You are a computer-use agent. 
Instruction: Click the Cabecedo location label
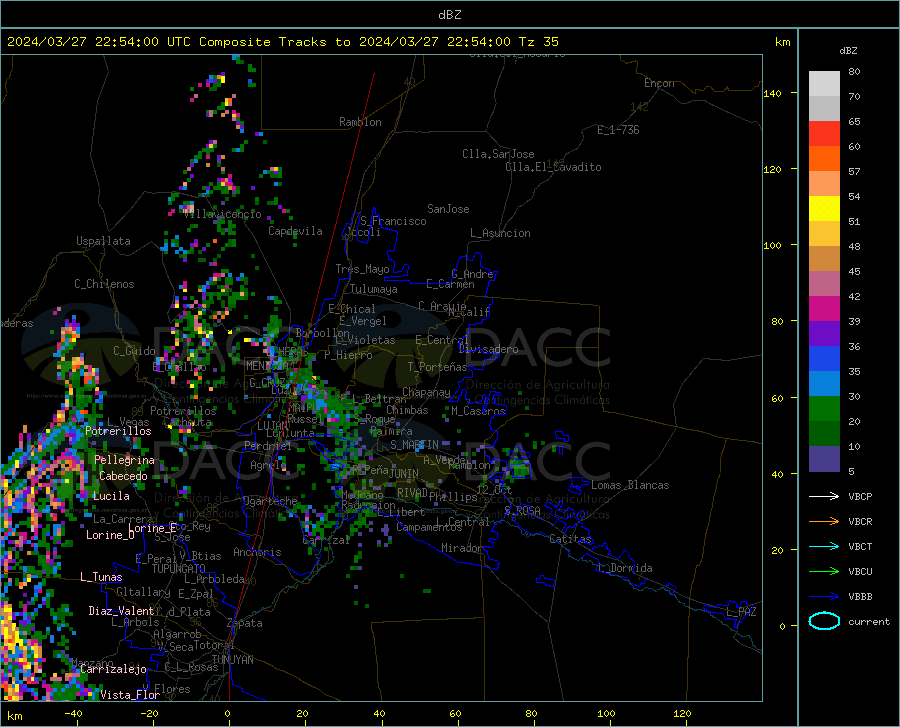[x=123, y=476]
